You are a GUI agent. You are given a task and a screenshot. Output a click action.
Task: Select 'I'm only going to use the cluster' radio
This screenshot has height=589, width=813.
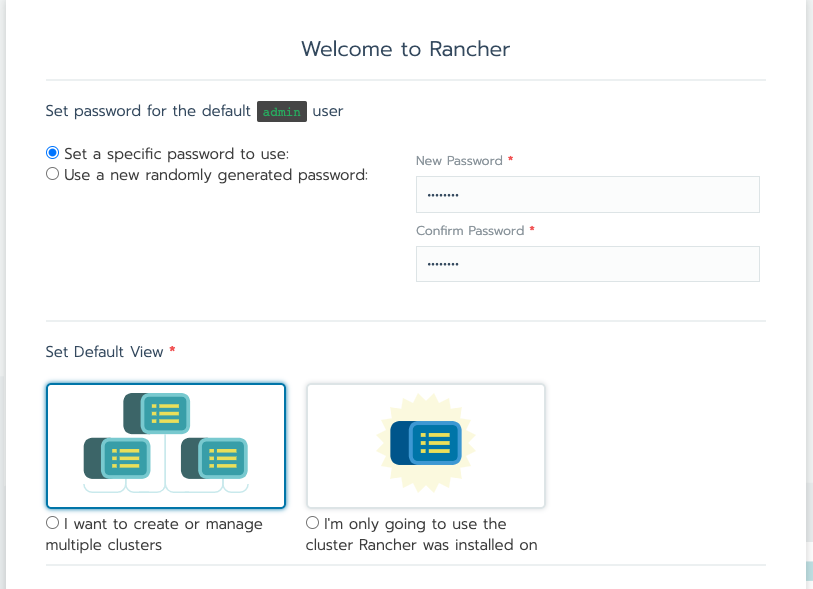pos(312,523)
